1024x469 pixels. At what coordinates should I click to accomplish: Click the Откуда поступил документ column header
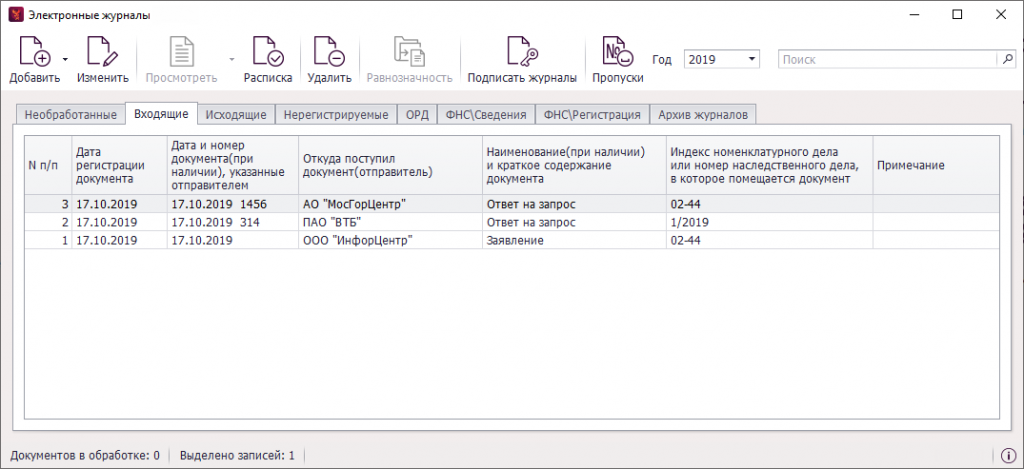point(390,165)
